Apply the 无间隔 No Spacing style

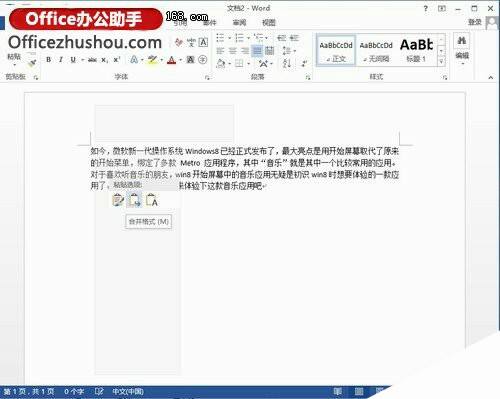pos(376,50)
